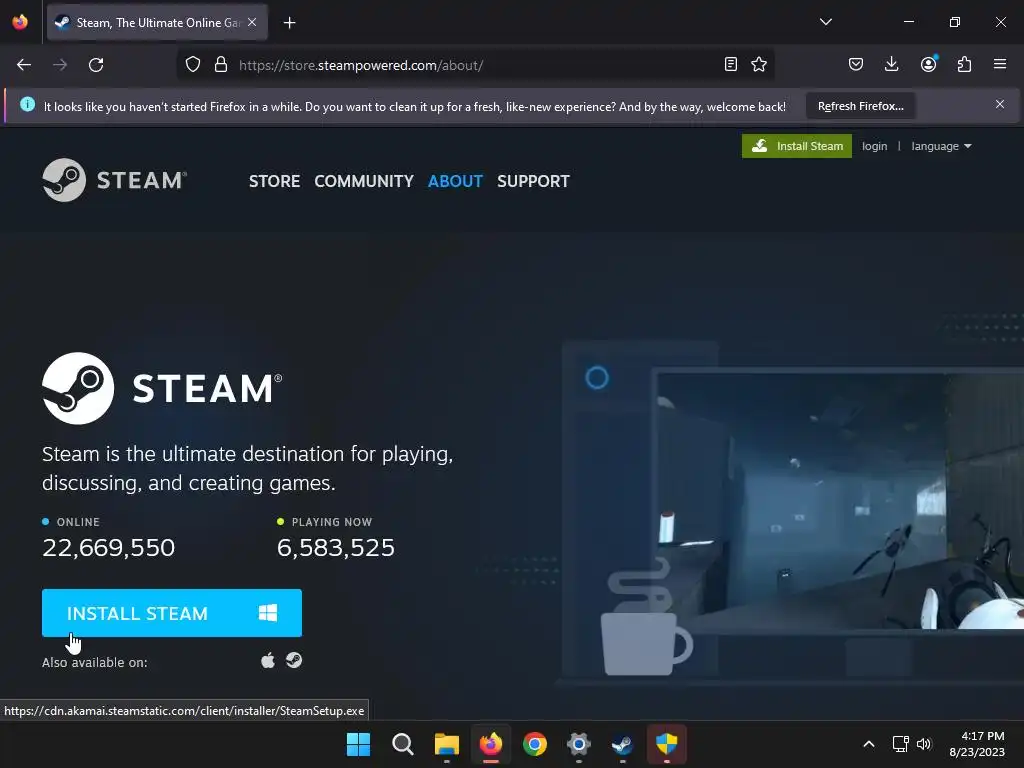Click the login link

coord(874,146)
